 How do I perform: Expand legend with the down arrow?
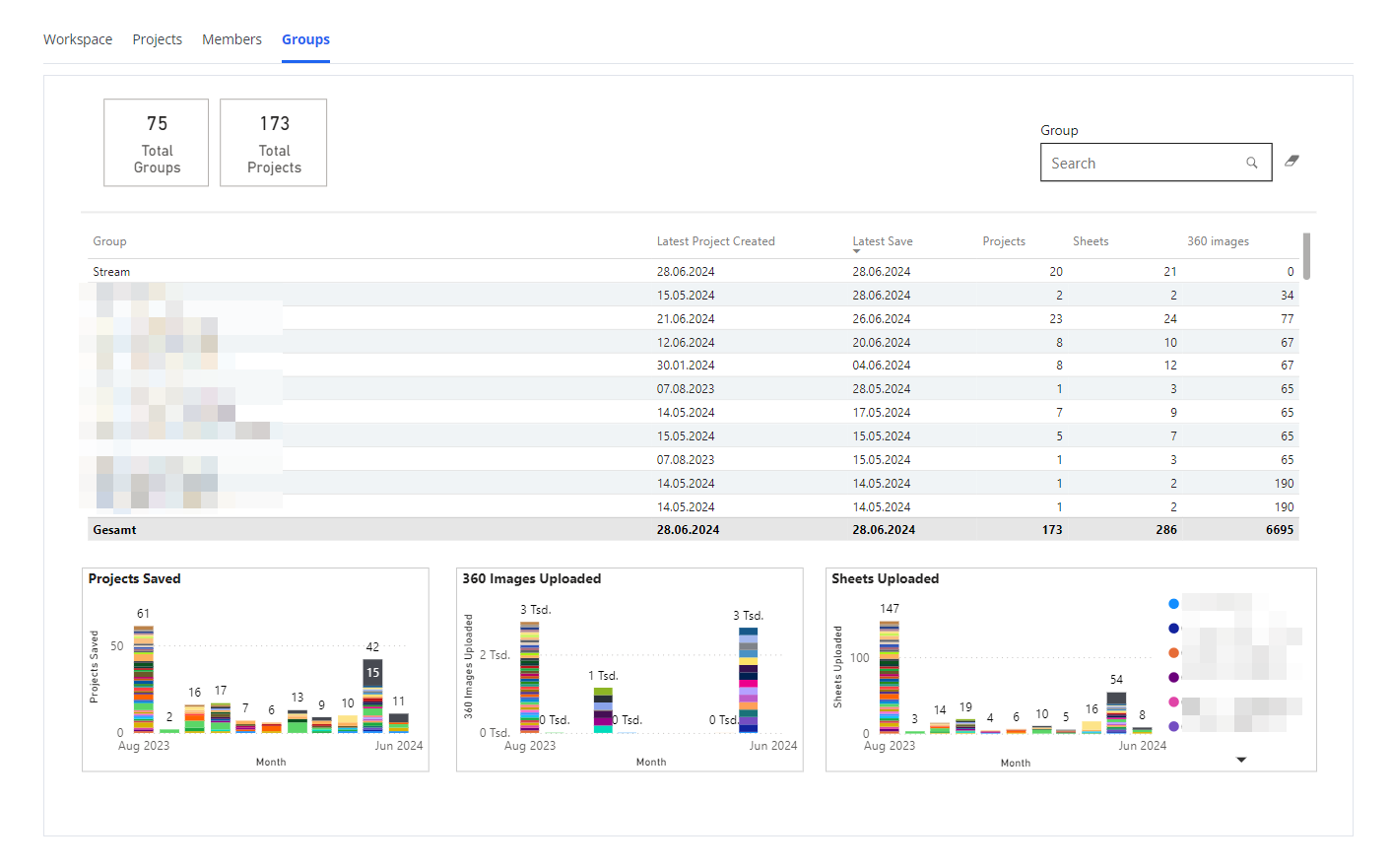coord(1241,760)
